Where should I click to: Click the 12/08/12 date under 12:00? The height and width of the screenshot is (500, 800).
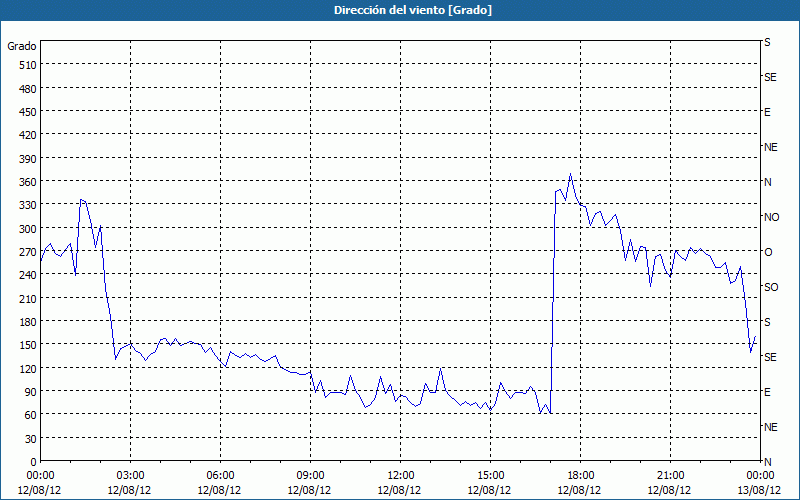point(399,490)
